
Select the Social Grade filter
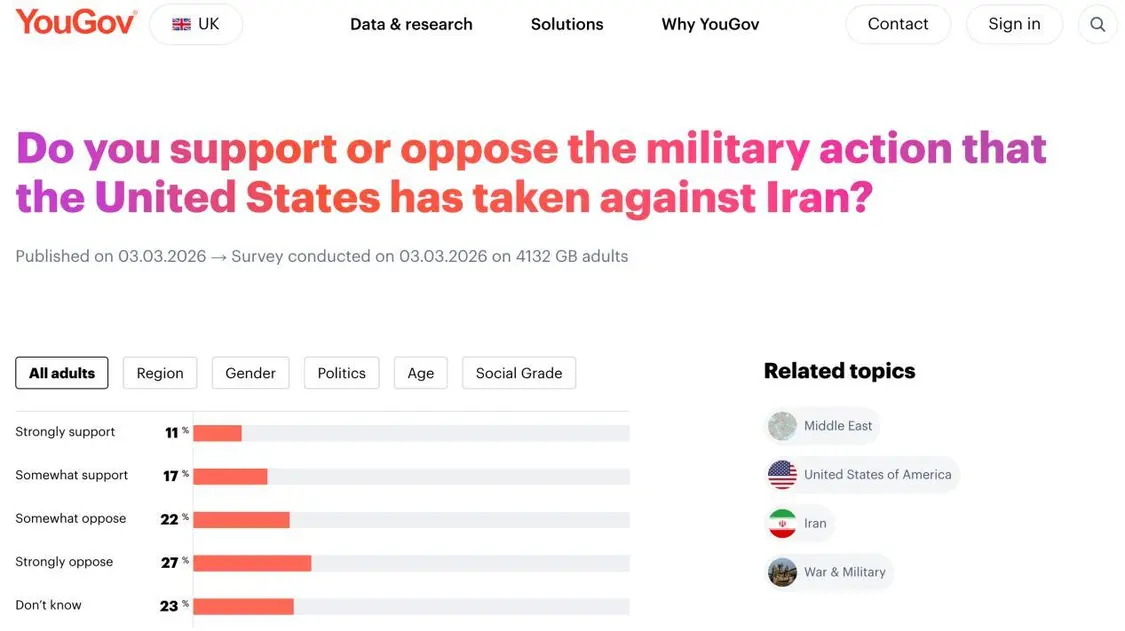click(x=518, y=373)
